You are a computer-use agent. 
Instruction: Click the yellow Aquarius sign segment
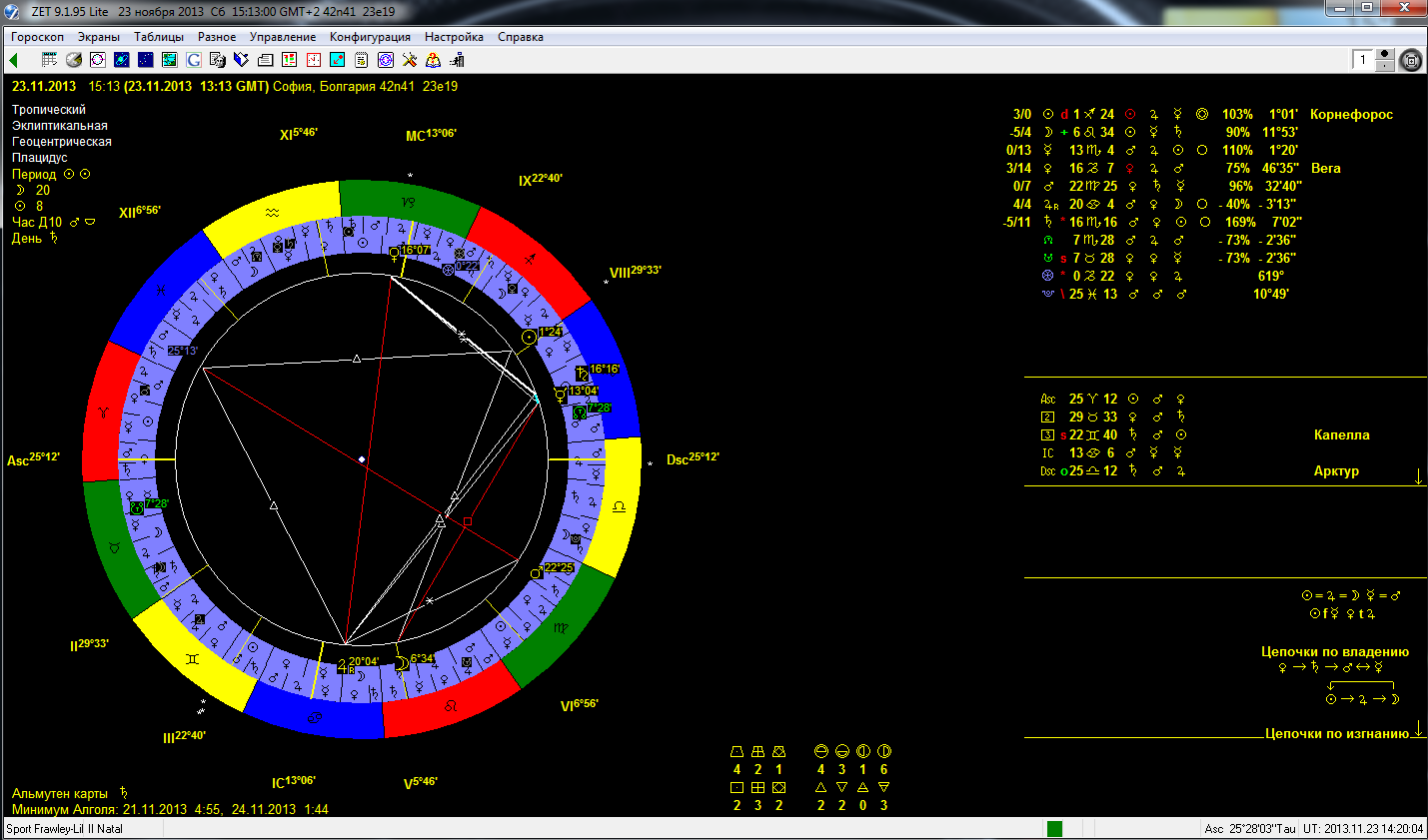[272, 213]
